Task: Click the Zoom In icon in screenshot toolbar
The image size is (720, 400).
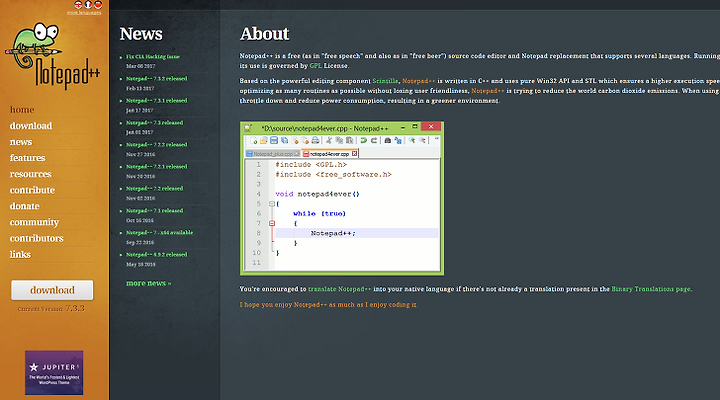Action: click(x=412, y=140)
